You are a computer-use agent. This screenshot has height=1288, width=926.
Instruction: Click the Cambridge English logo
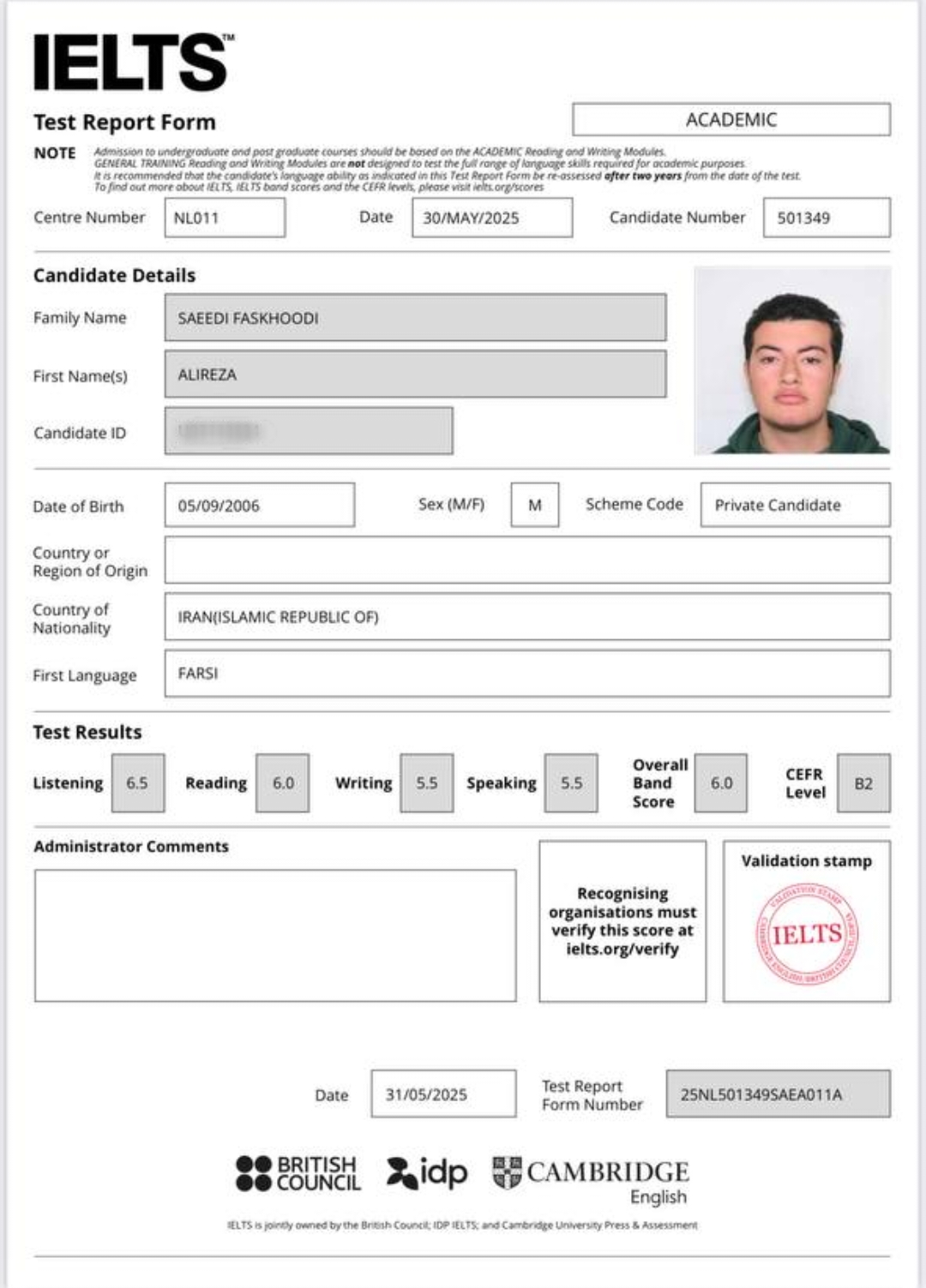591,1180
